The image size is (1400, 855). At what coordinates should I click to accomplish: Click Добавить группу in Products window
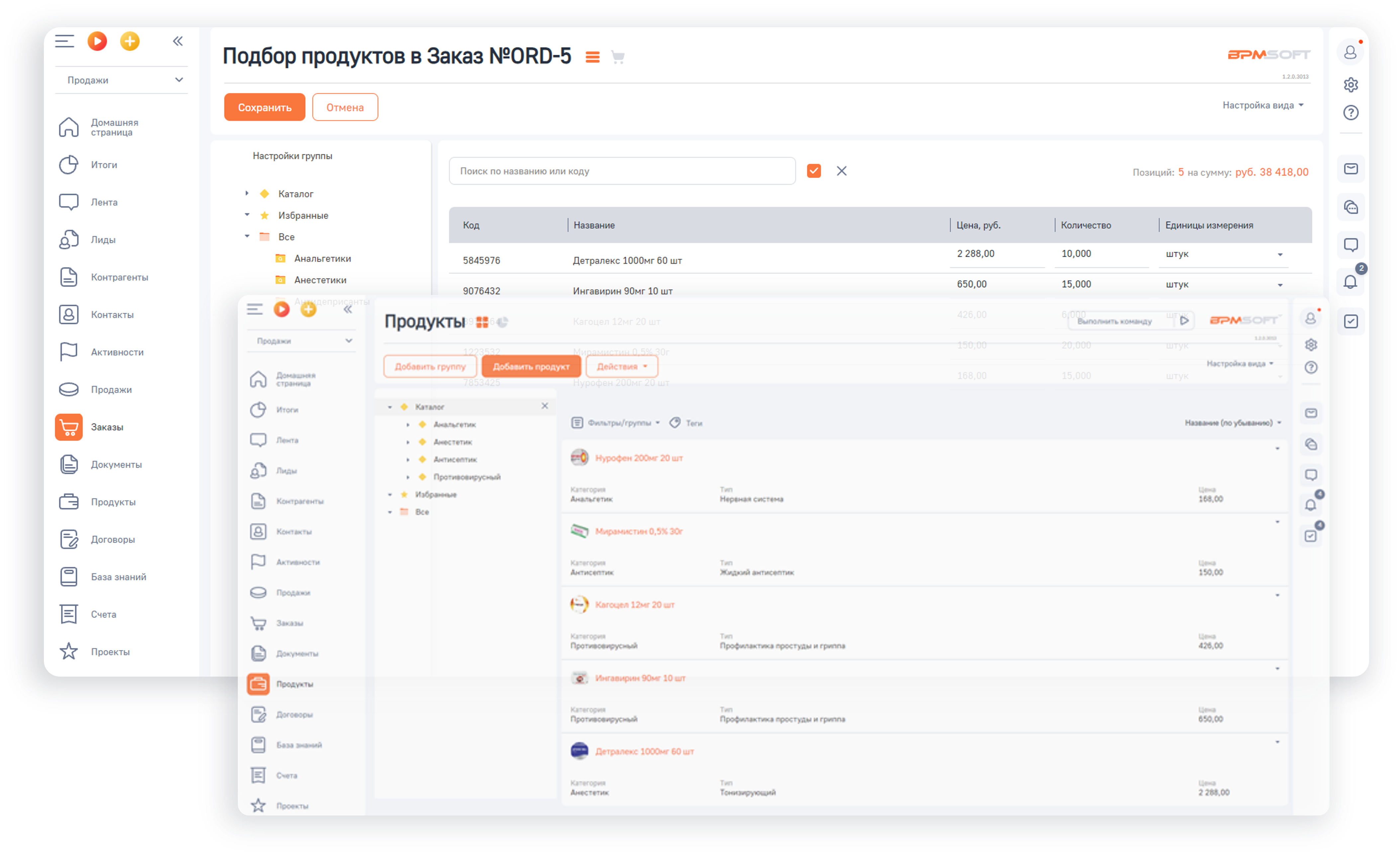(430, 366)
